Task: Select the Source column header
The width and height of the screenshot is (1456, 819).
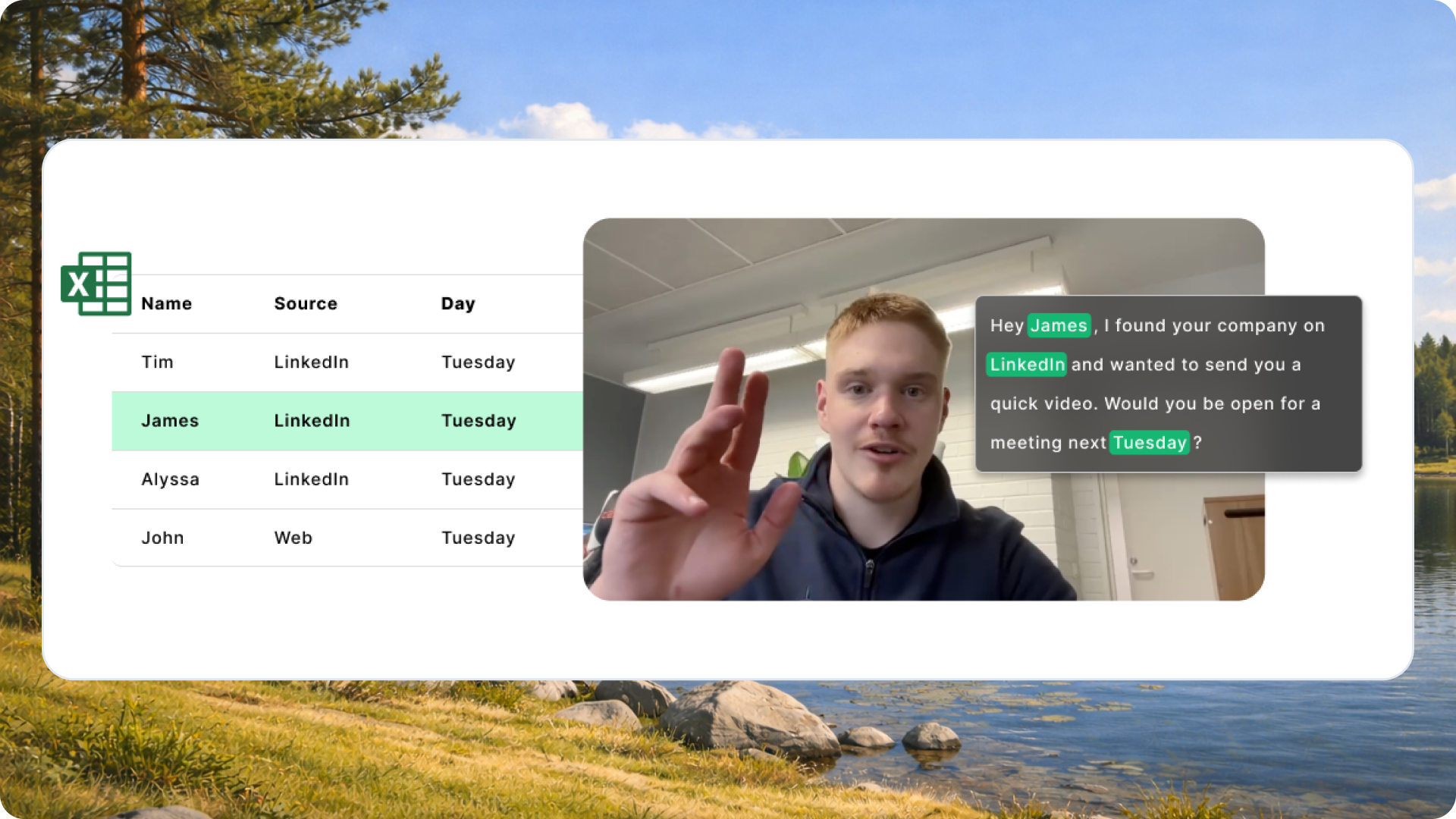Action: [x=306, y=303]
